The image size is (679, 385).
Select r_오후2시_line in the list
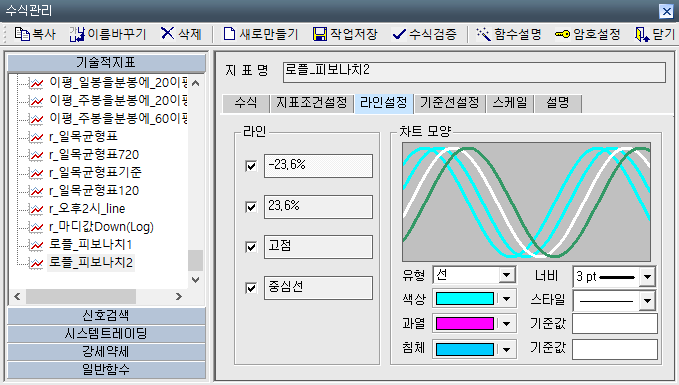87,209
